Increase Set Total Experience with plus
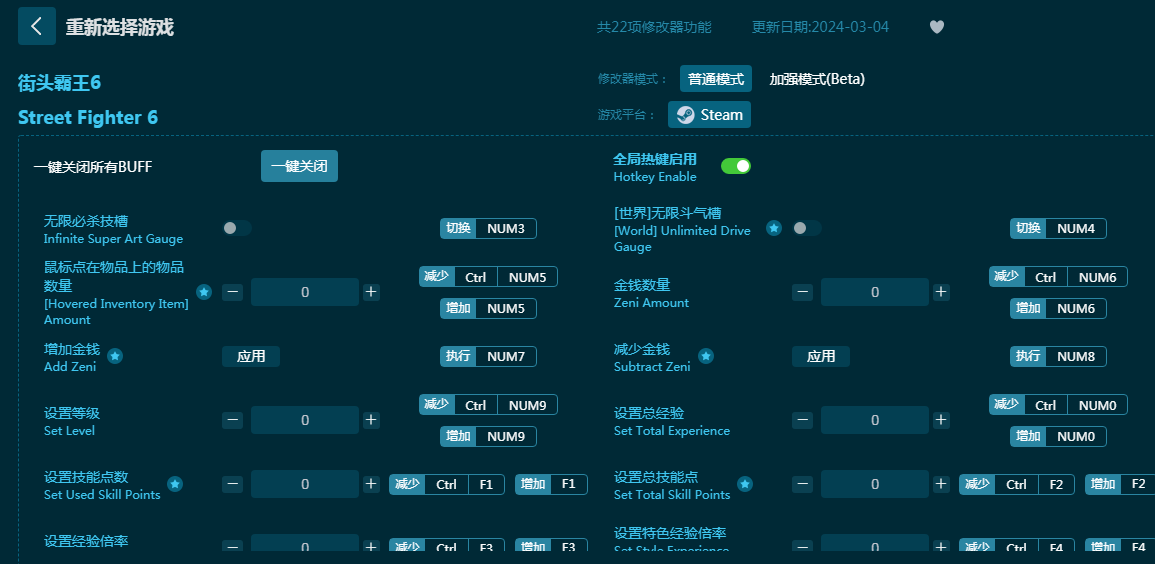This screenshot has height=564, width=1155. 941,420
